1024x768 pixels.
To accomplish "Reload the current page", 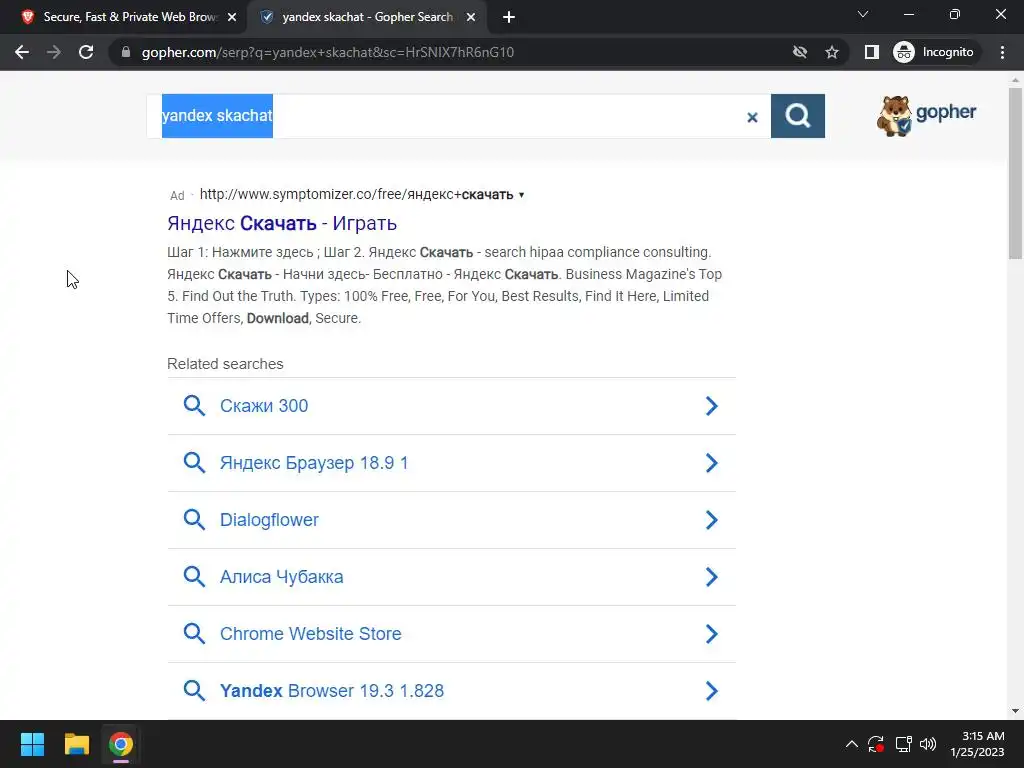I will pos(86,52).
